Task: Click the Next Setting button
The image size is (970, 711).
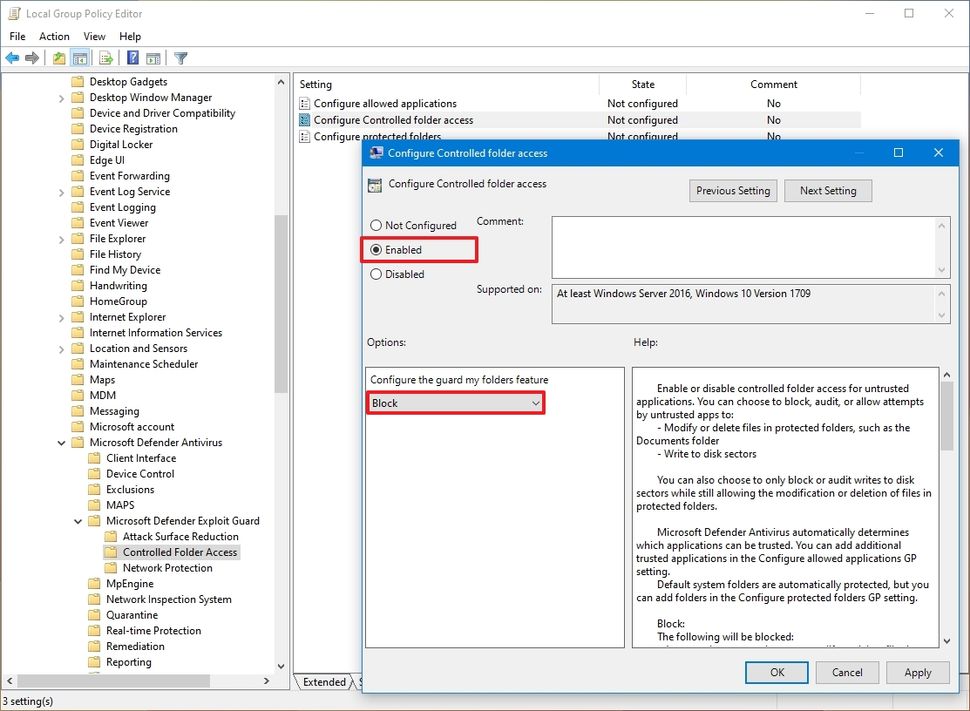Action: pos(828,190)
